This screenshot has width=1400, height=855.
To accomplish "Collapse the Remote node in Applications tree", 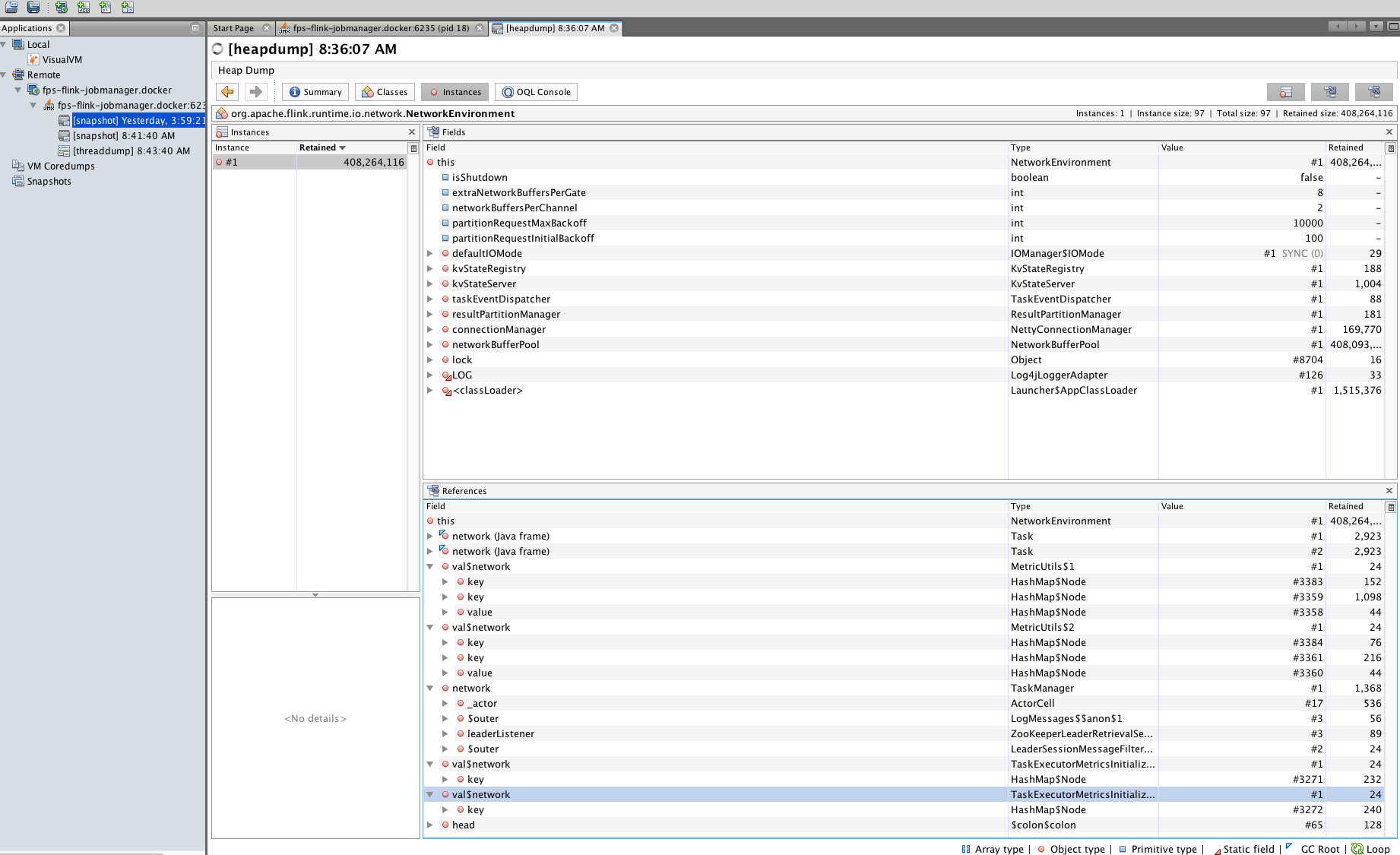I will pyautogui.click(x=5, y=75).
